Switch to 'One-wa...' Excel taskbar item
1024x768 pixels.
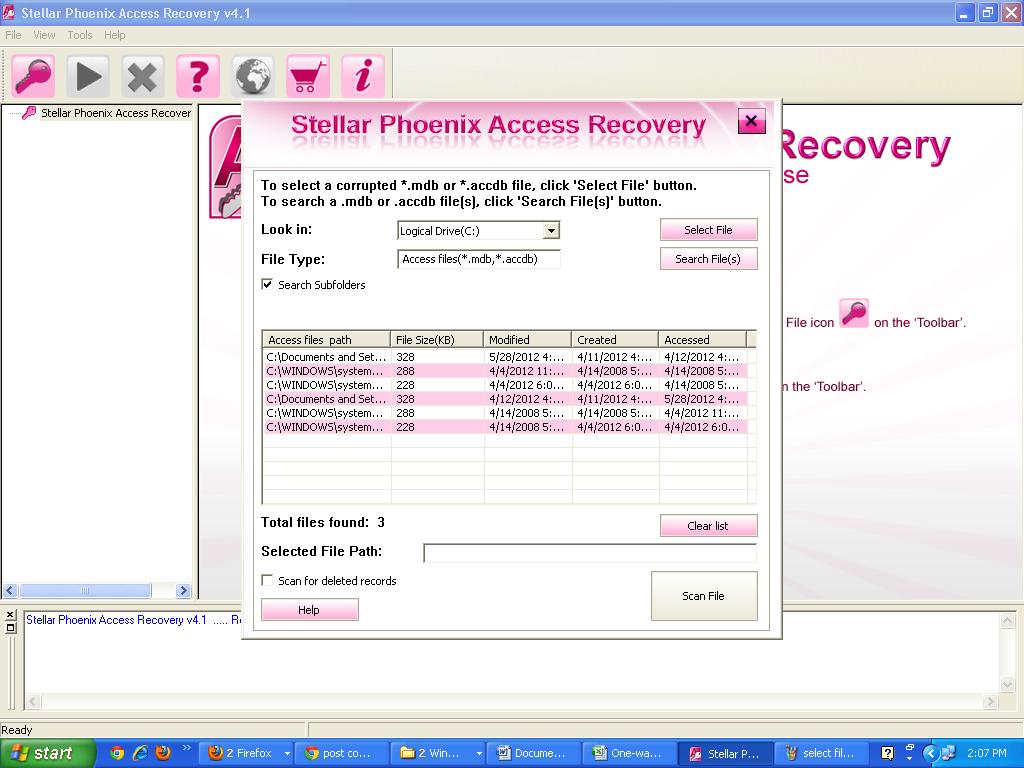pos(630,754)
